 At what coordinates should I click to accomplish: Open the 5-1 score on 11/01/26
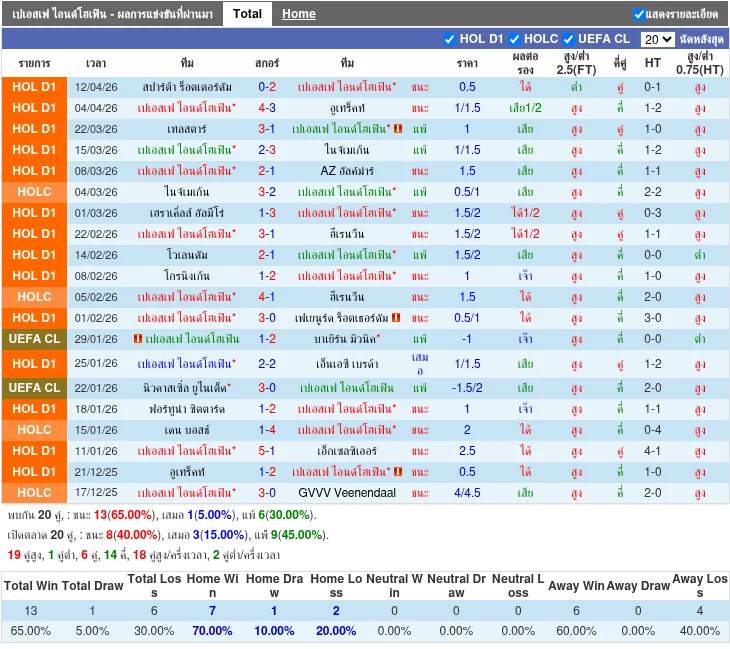pos(267,451)
